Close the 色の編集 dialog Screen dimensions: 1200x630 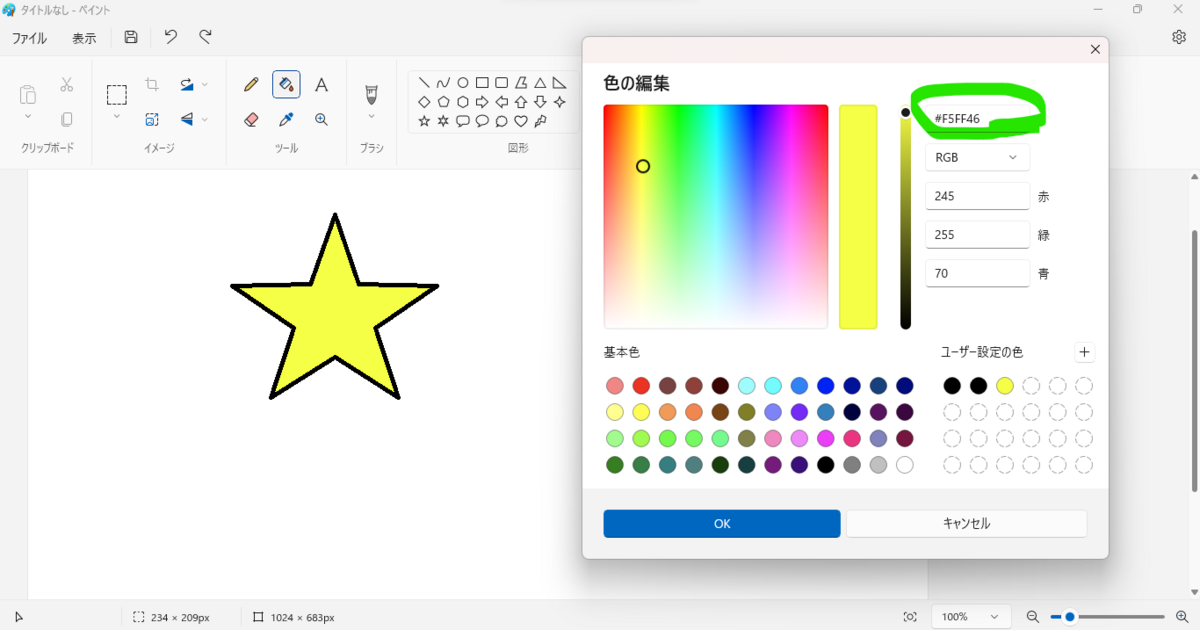(1095, 49)
